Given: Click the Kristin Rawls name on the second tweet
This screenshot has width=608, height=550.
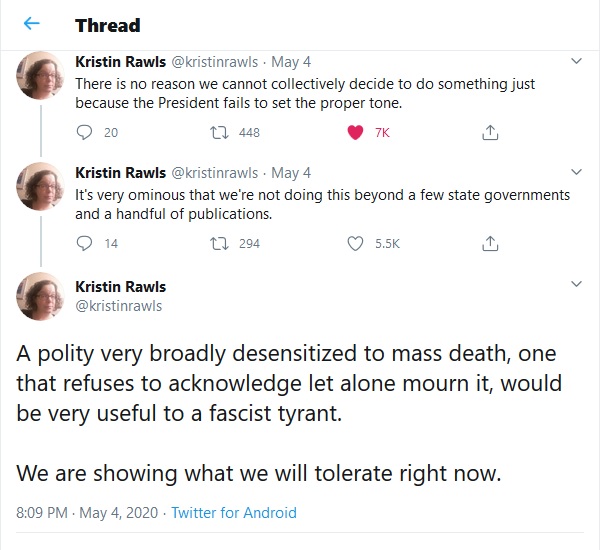Looking at the screenshot, I should click(x=119, y=173).
